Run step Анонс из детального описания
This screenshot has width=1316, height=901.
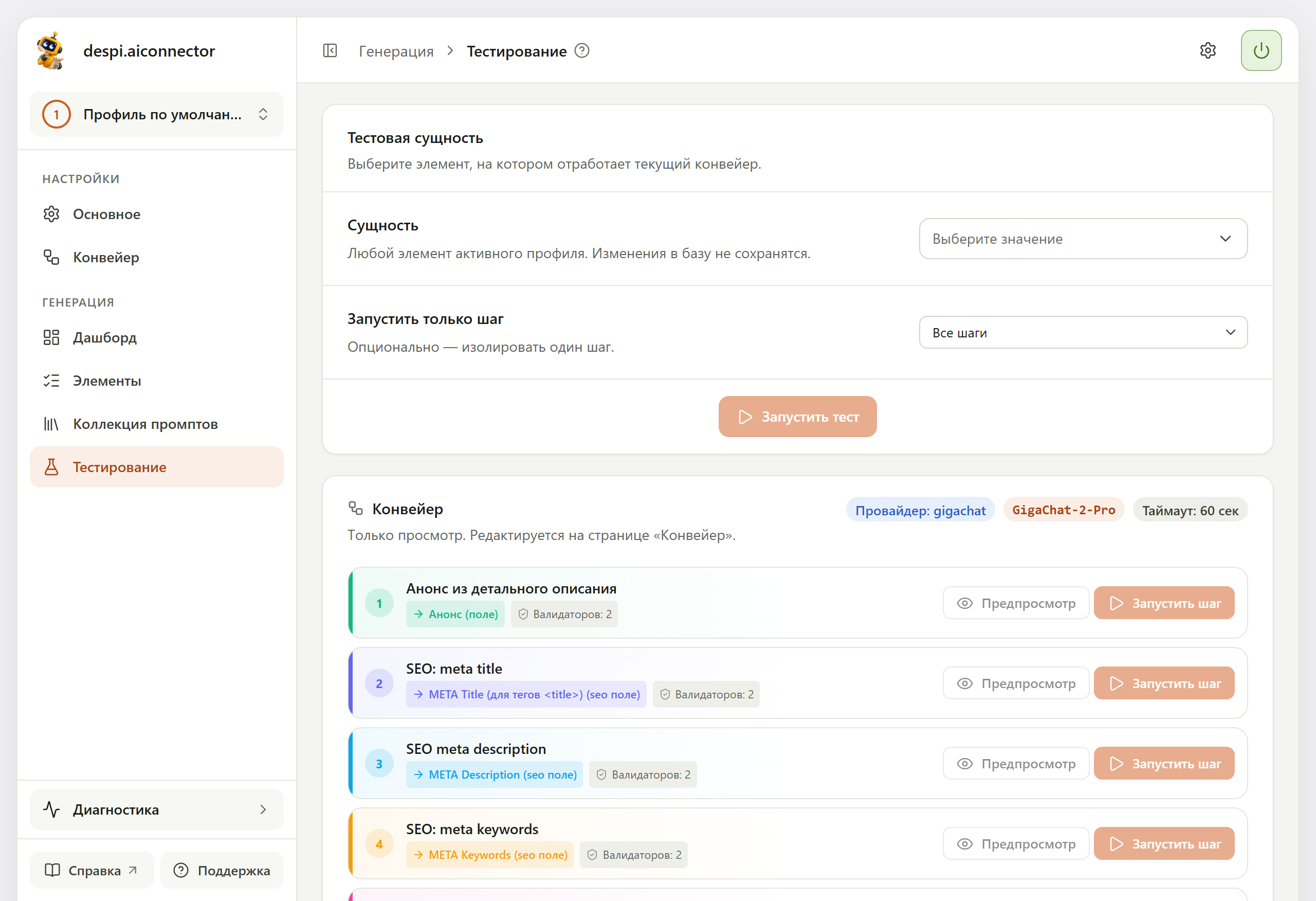pos(1164,603)
